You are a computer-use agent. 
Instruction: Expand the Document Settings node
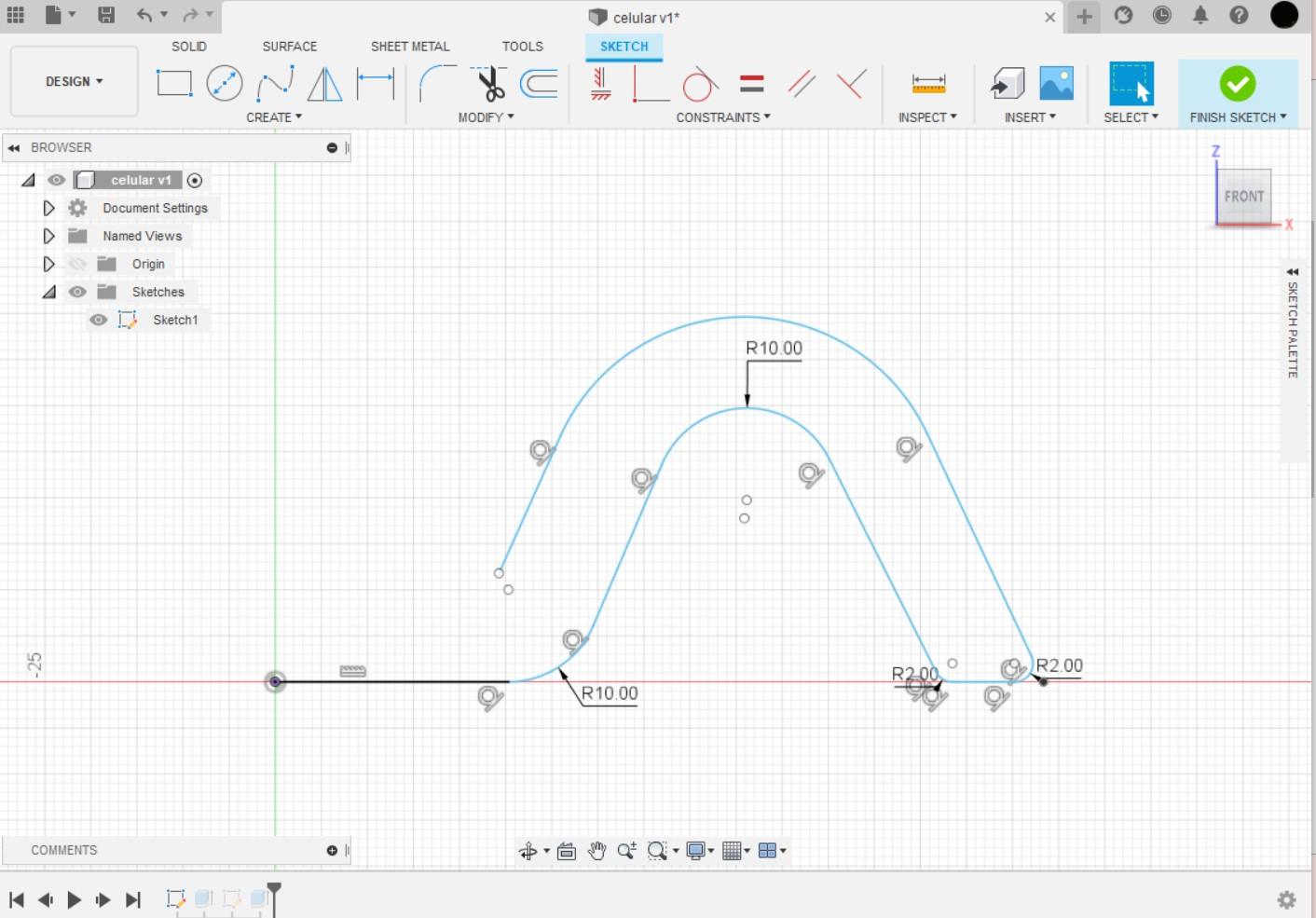[48, 208]
